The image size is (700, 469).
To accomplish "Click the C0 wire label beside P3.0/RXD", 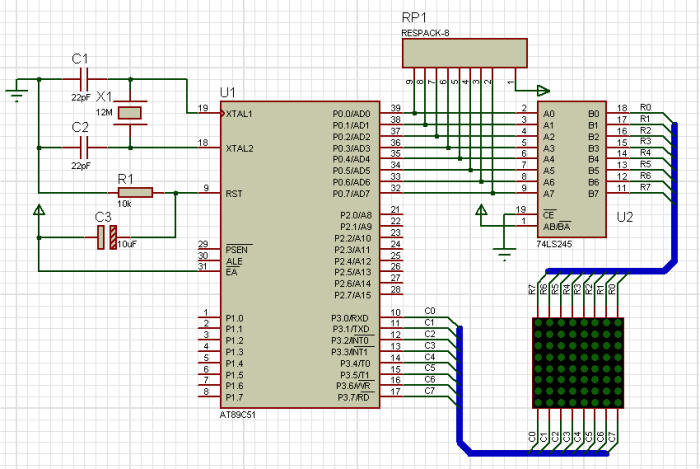I will coord(429,311).
